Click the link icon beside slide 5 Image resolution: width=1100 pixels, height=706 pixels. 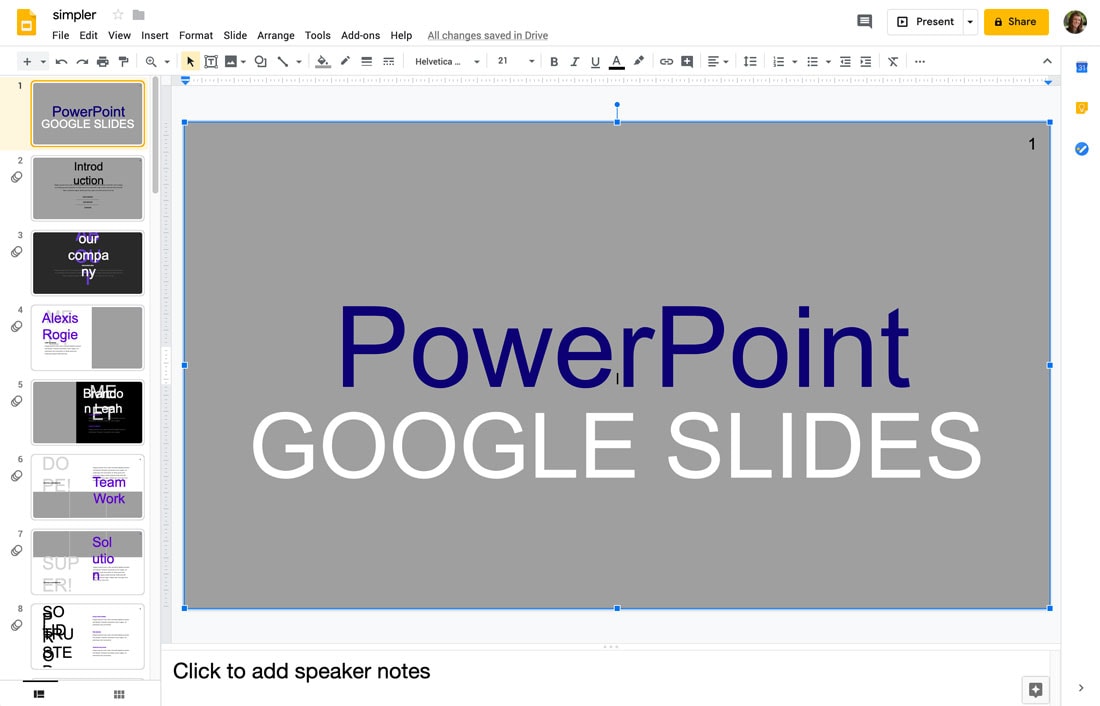click(17, 401)
